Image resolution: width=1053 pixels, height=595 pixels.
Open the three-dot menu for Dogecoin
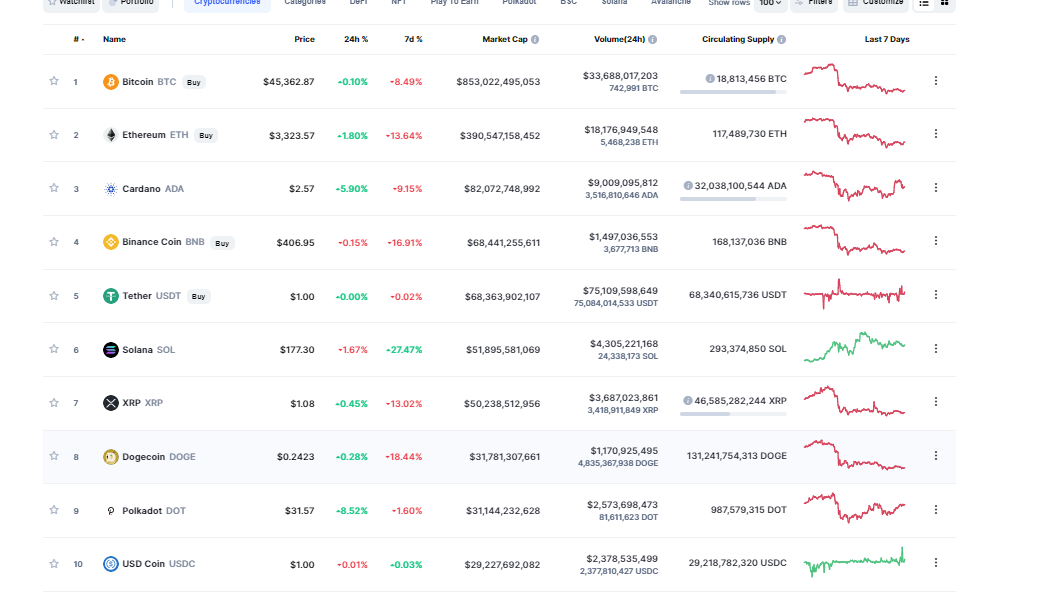pos(935,455)
